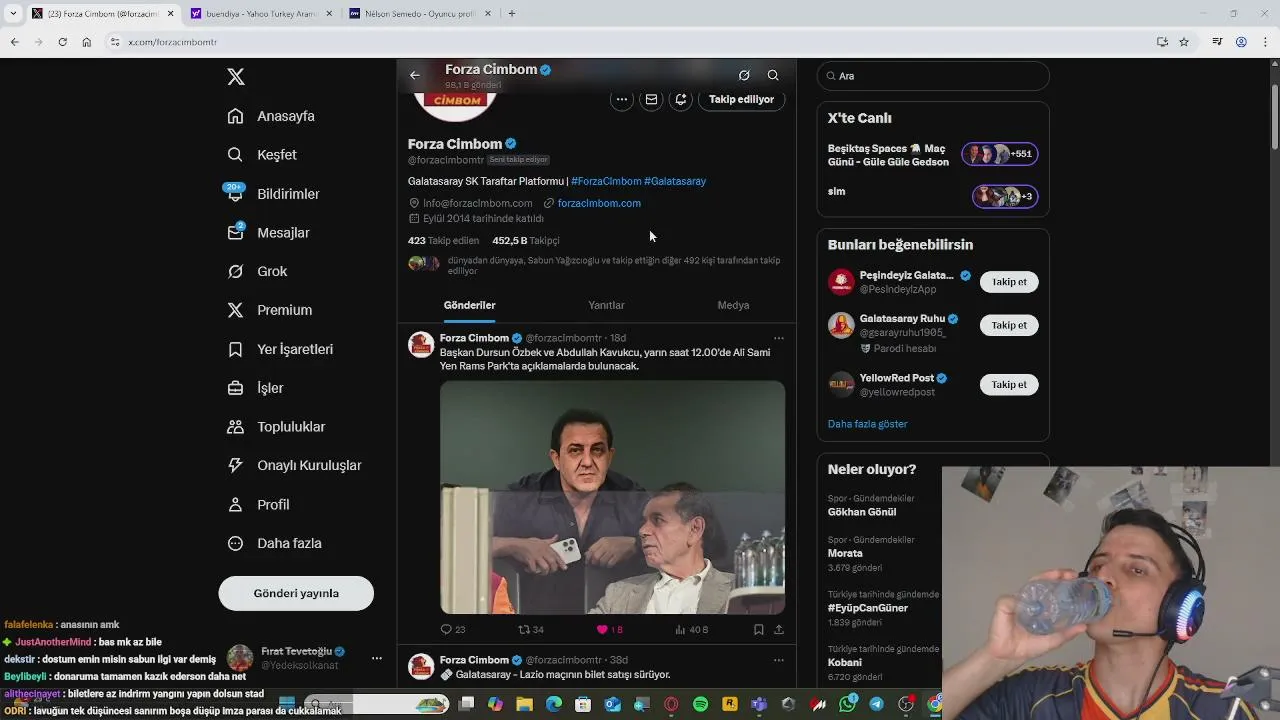Click Grok icon in the profile header
1280x720 pixels.
click(x=744, y=75)
